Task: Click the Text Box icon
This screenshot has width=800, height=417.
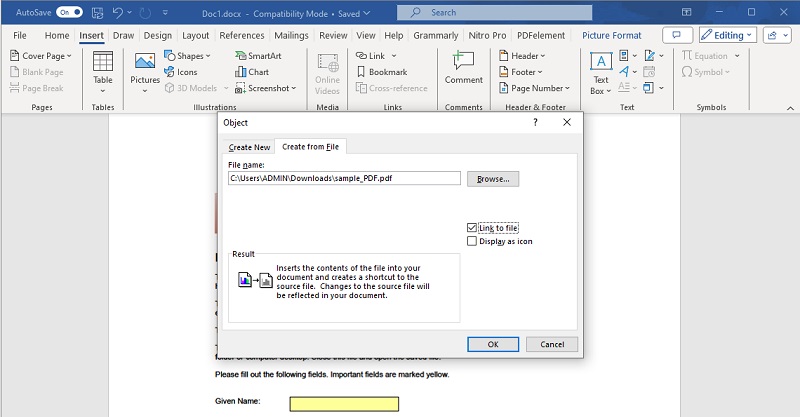Action: point(601,62)
